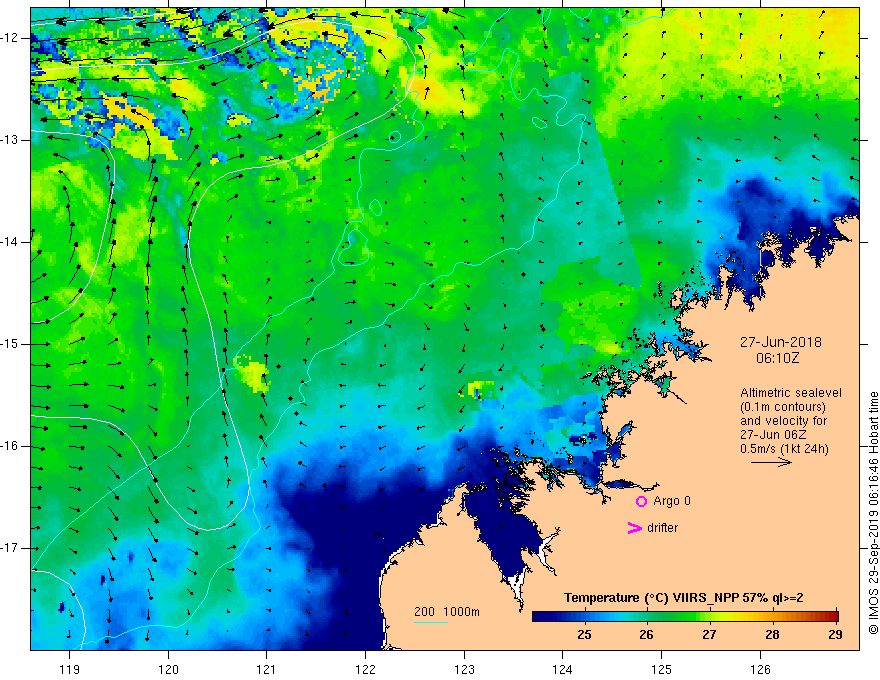Viewport: 880px width, 680px height.
Task: Click the latitude axis label -13
Action: point(10,140)
